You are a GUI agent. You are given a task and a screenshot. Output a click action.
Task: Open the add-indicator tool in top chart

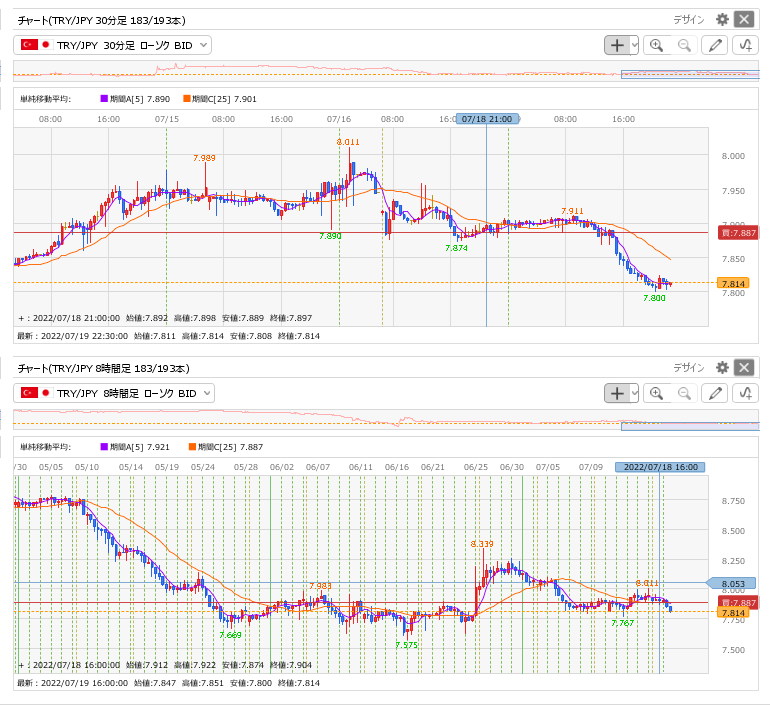pos(745,45)
